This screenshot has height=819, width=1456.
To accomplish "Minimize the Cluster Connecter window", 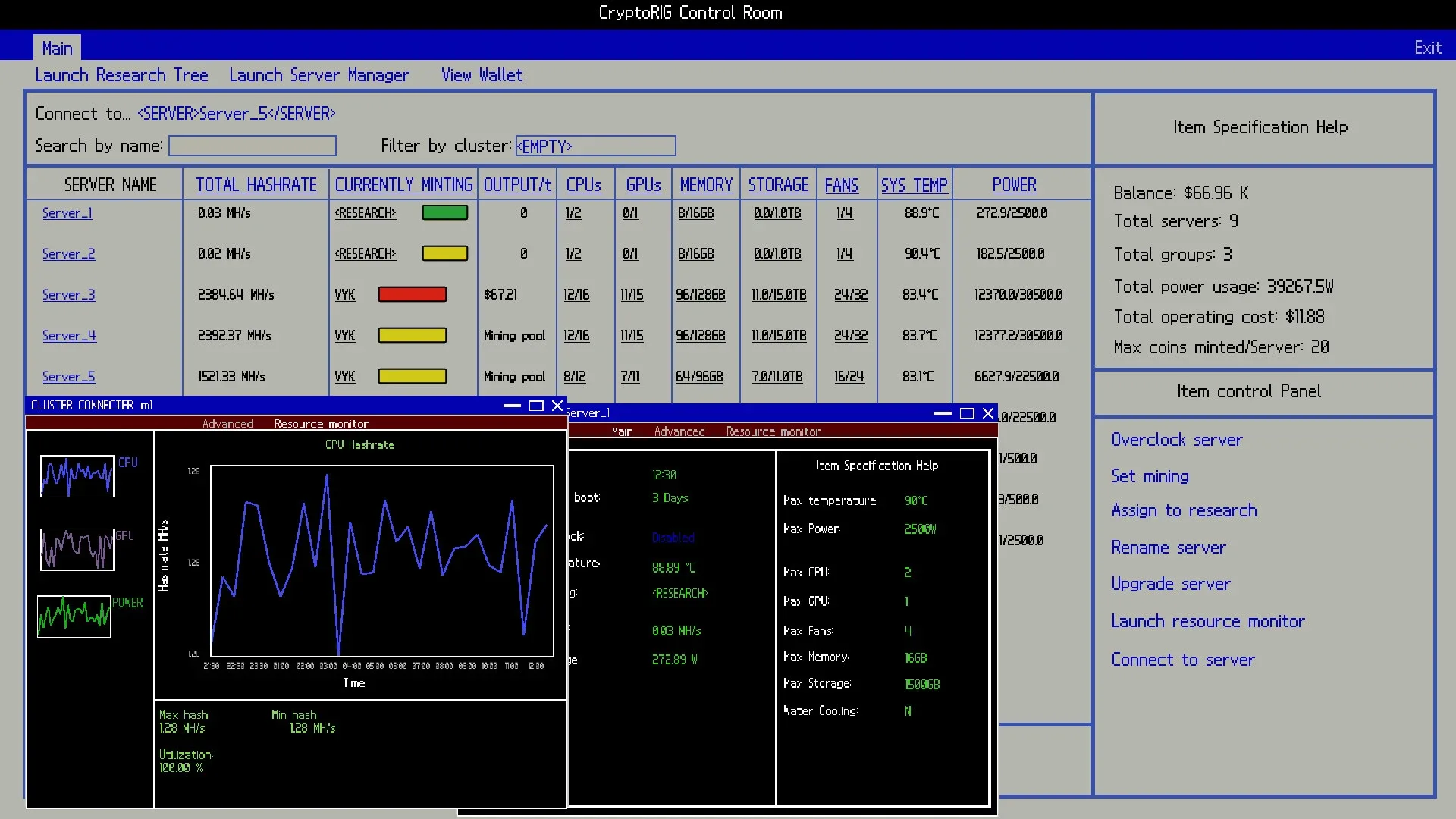I will [512, 406].
